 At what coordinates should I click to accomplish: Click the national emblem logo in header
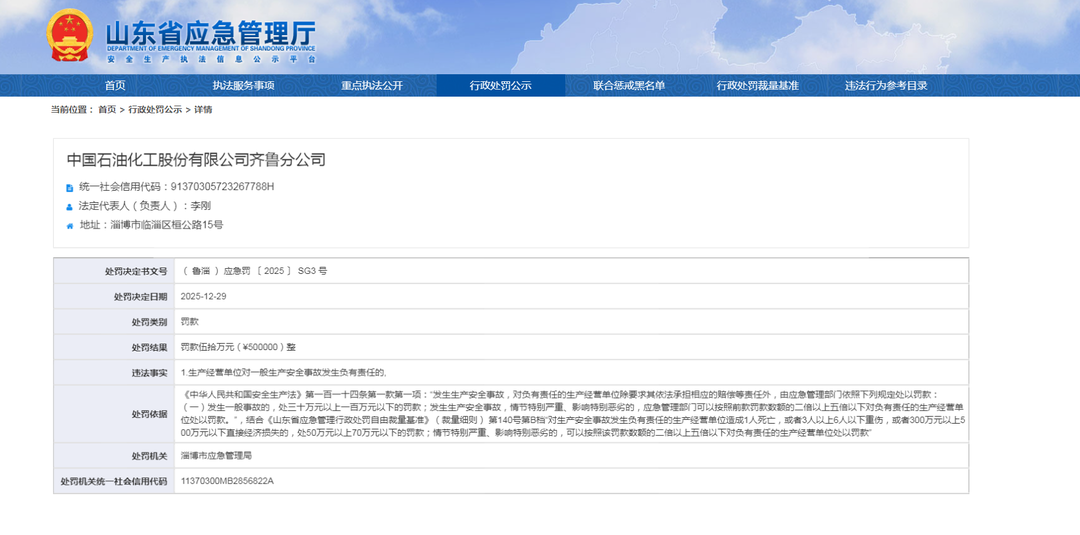point(70,35)
